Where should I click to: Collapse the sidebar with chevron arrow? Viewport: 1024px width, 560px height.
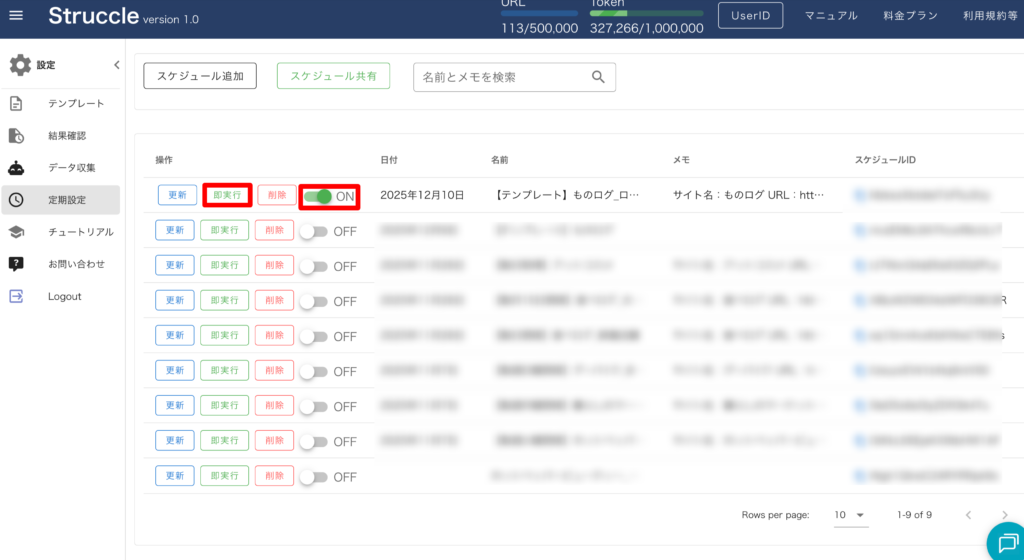116,65
